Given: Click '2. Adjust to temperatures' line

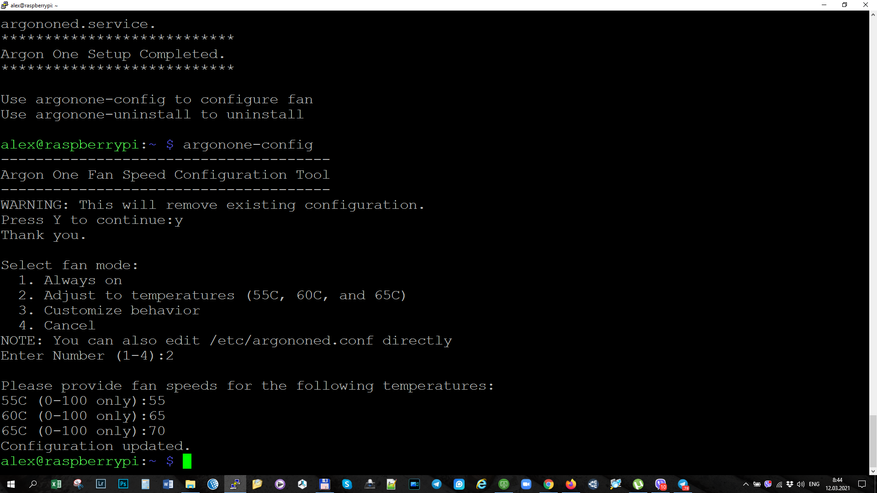Looking at the screenshot, I should tap(212, 295).
